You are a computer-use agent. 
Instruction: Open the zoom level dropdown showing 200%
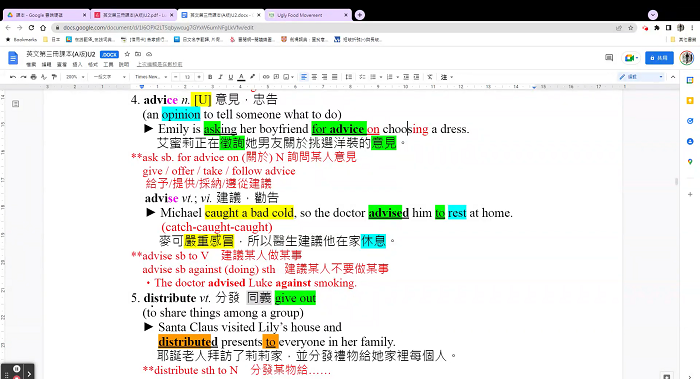[x=75, y=77]
